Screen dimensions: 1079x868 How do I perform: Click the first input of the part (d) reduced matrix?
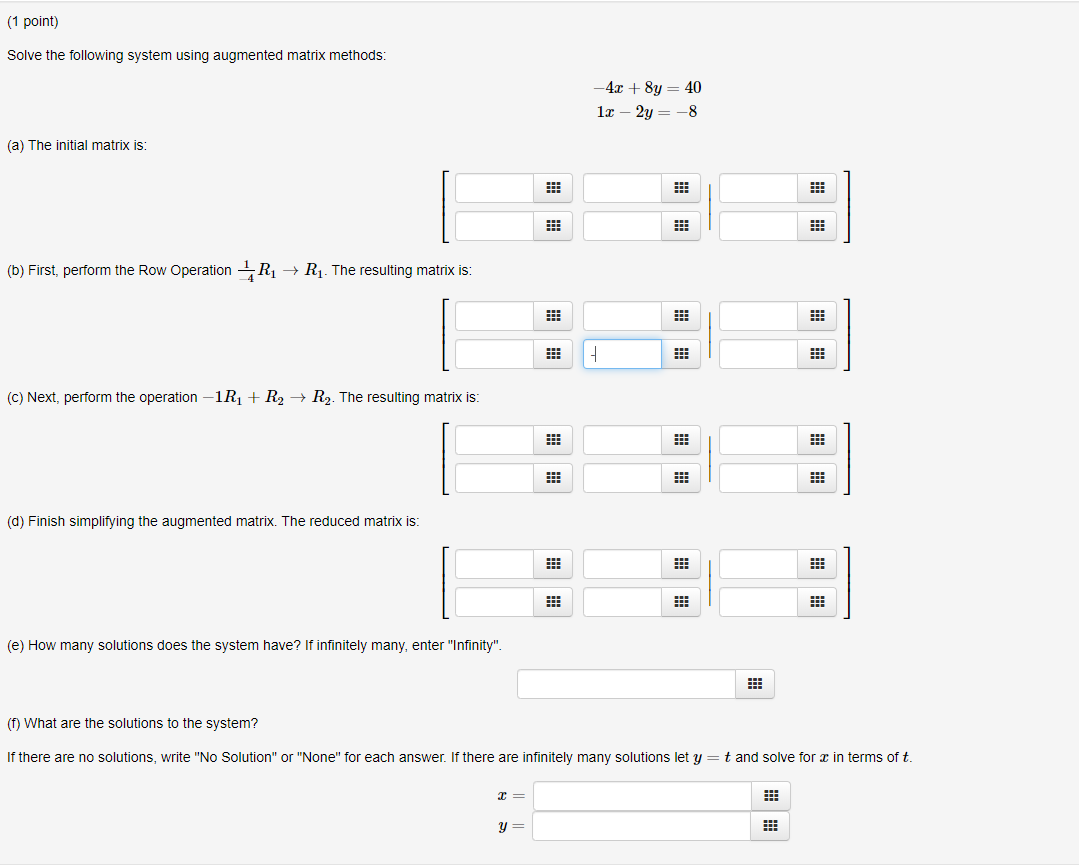click(493, 564)
